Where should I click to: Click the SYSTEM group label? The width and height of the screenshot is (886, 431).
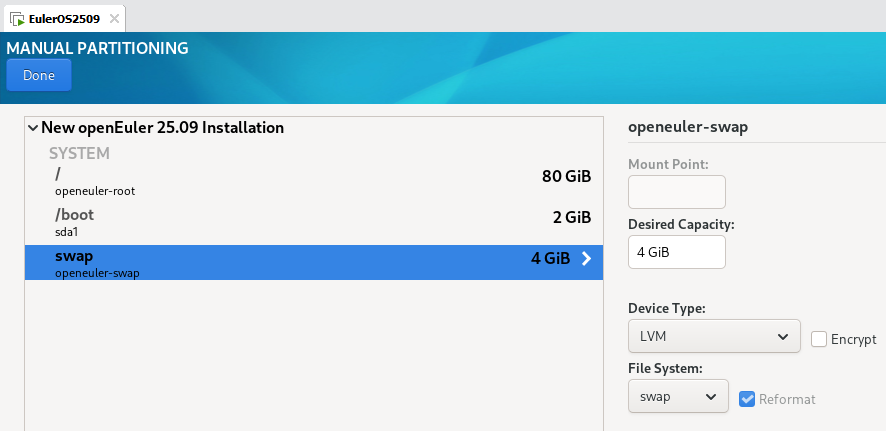79,153
